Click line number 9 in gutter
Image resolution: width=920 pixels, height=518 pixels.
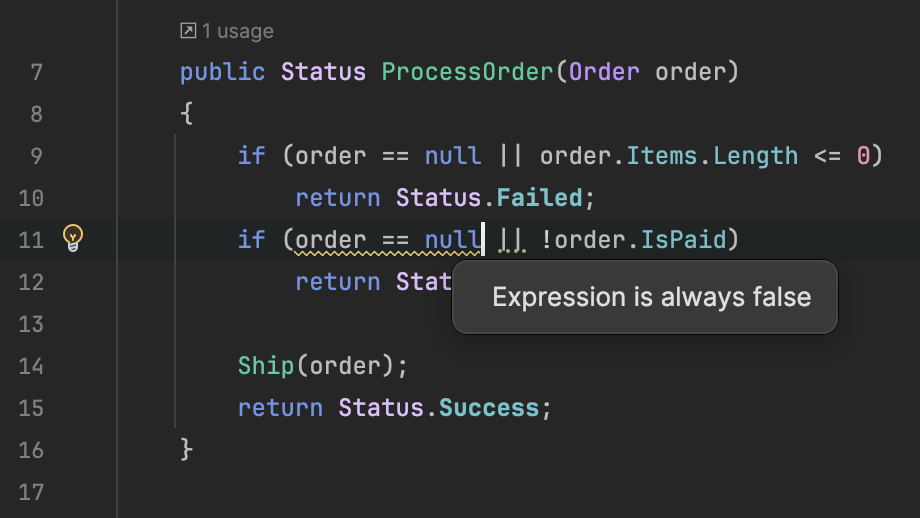[37, 156]
